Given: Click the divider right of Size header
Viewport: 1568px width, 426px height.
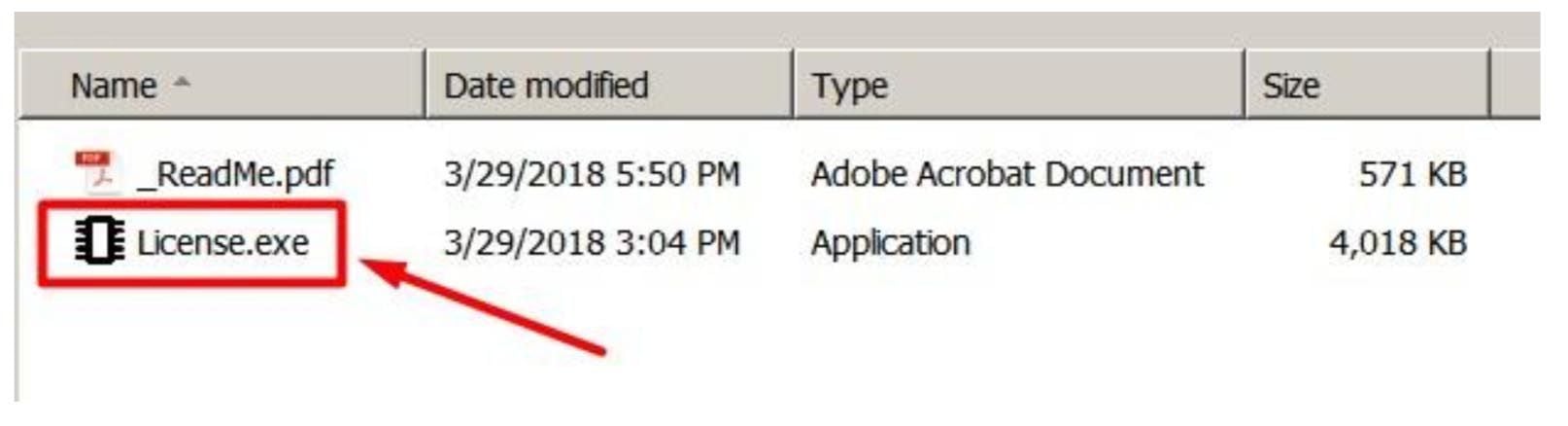Looking at the screenshot, I should pos(1489,86).
